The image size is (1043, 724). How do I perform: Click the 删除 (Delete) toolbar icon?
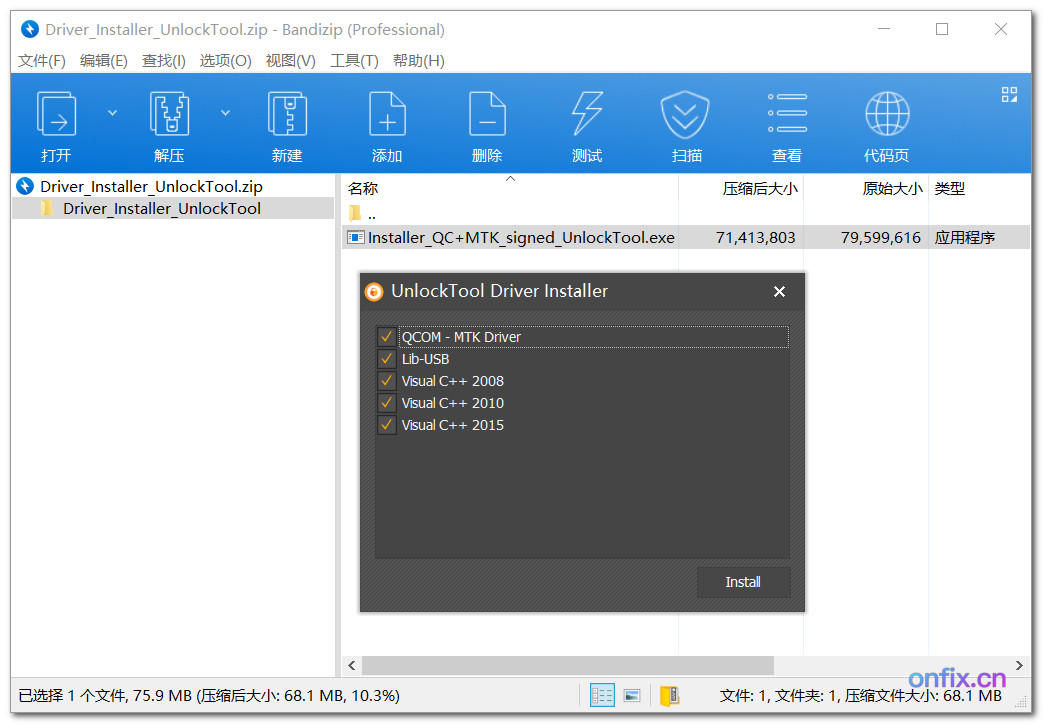coord(487,122)
